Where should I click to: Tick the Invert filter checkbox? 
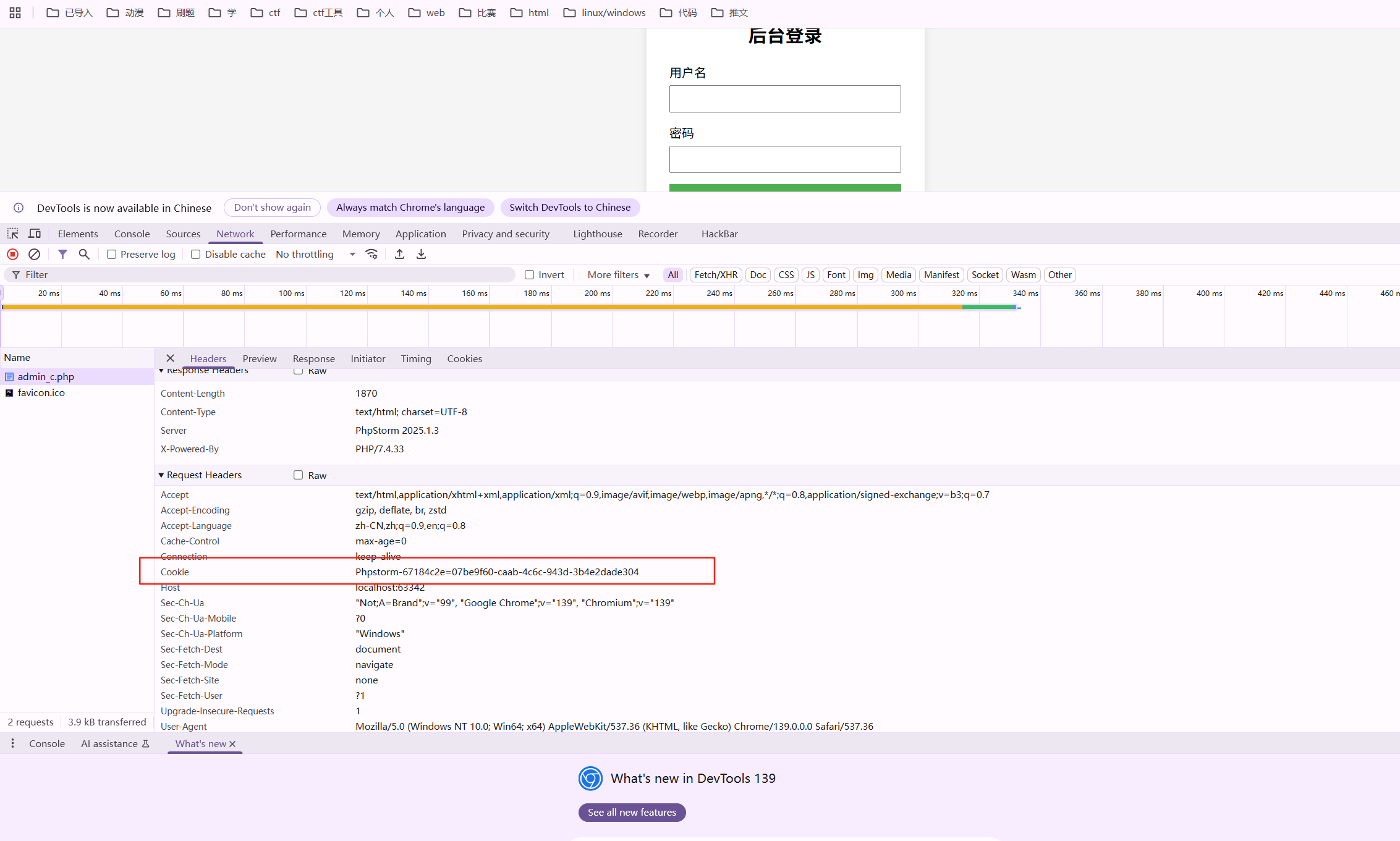(530, 275)
